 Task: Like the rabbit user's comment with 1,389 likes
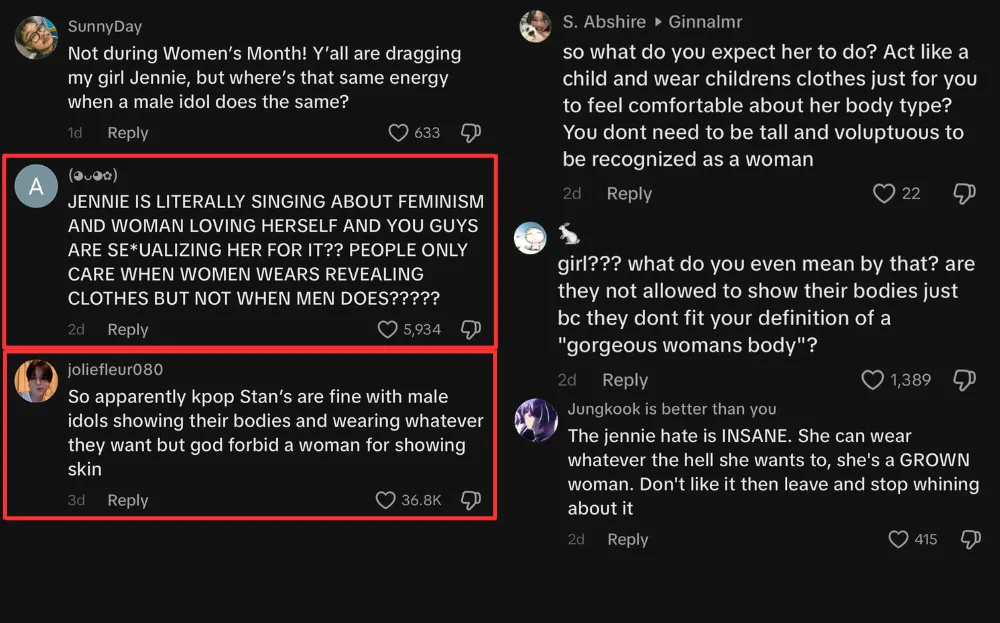pos(873,380)
